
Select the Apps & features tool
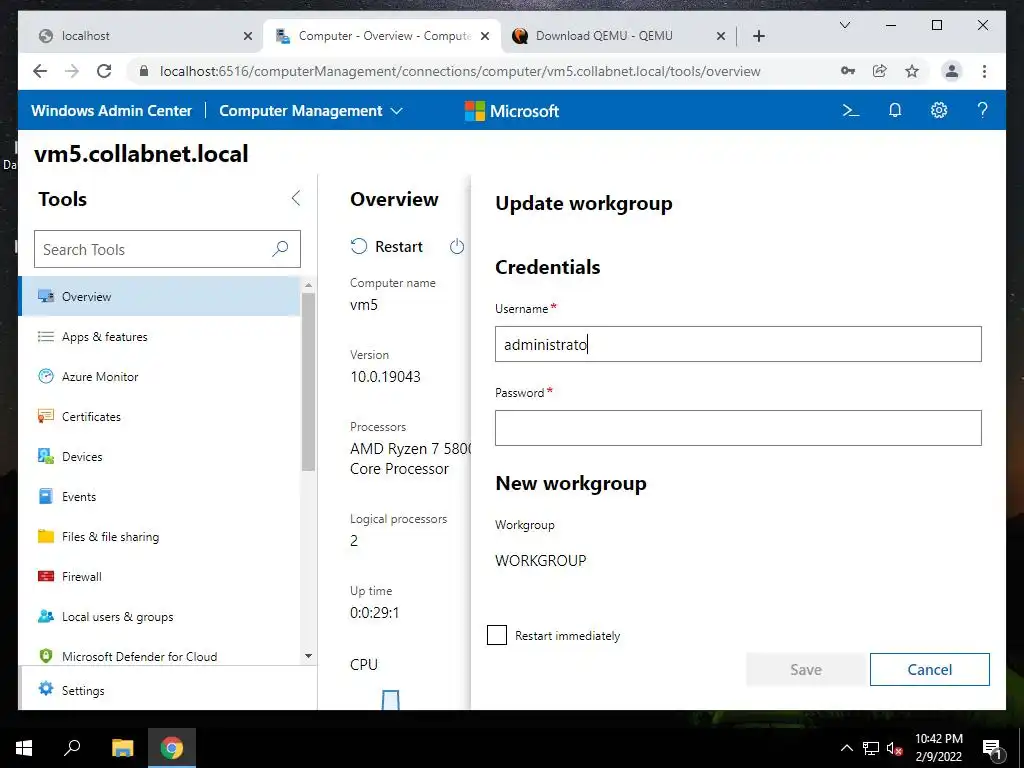coord(160,336)
